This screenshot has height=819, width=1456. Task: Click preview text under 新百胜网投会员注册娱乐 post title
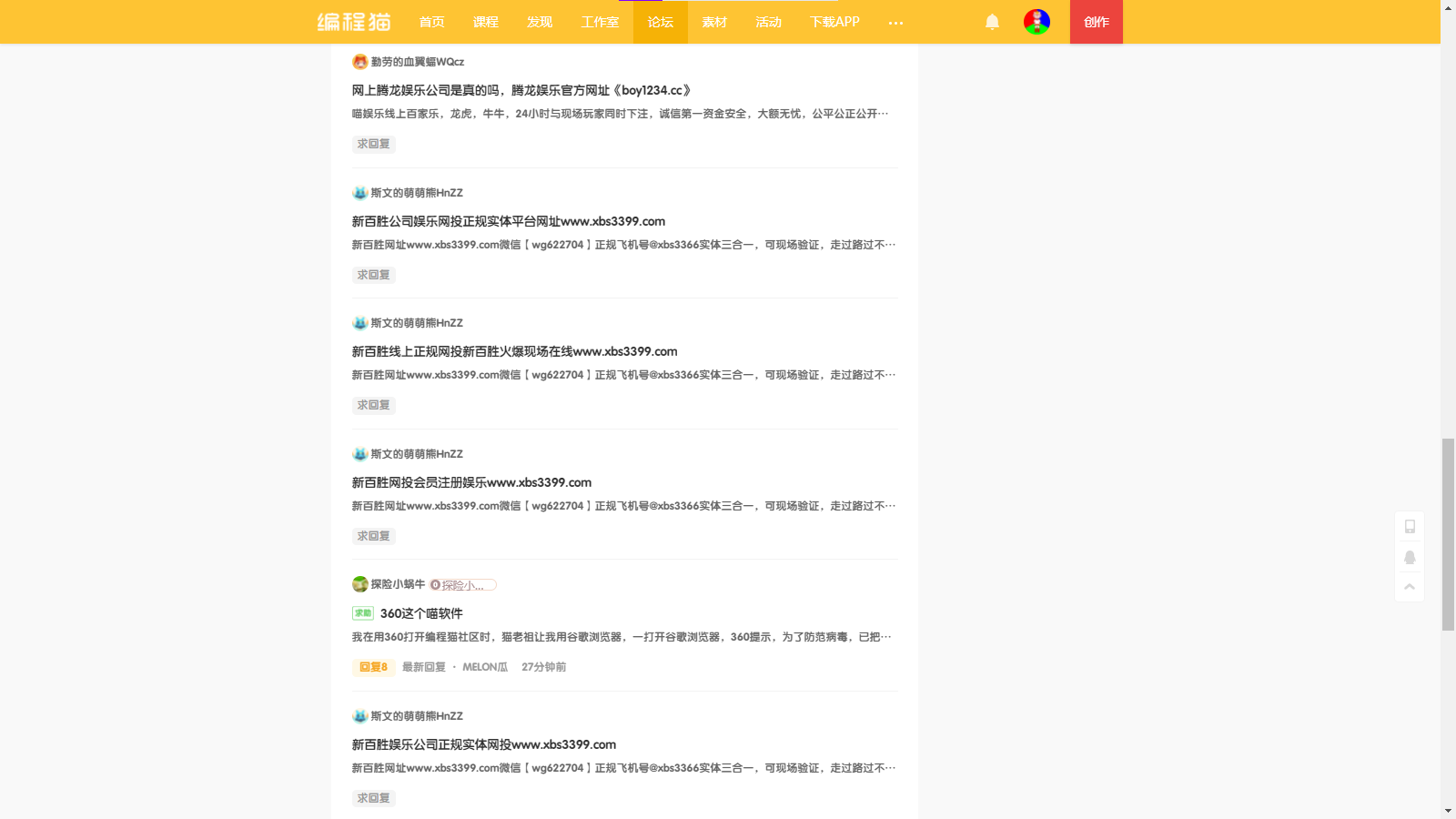point(624,506)
